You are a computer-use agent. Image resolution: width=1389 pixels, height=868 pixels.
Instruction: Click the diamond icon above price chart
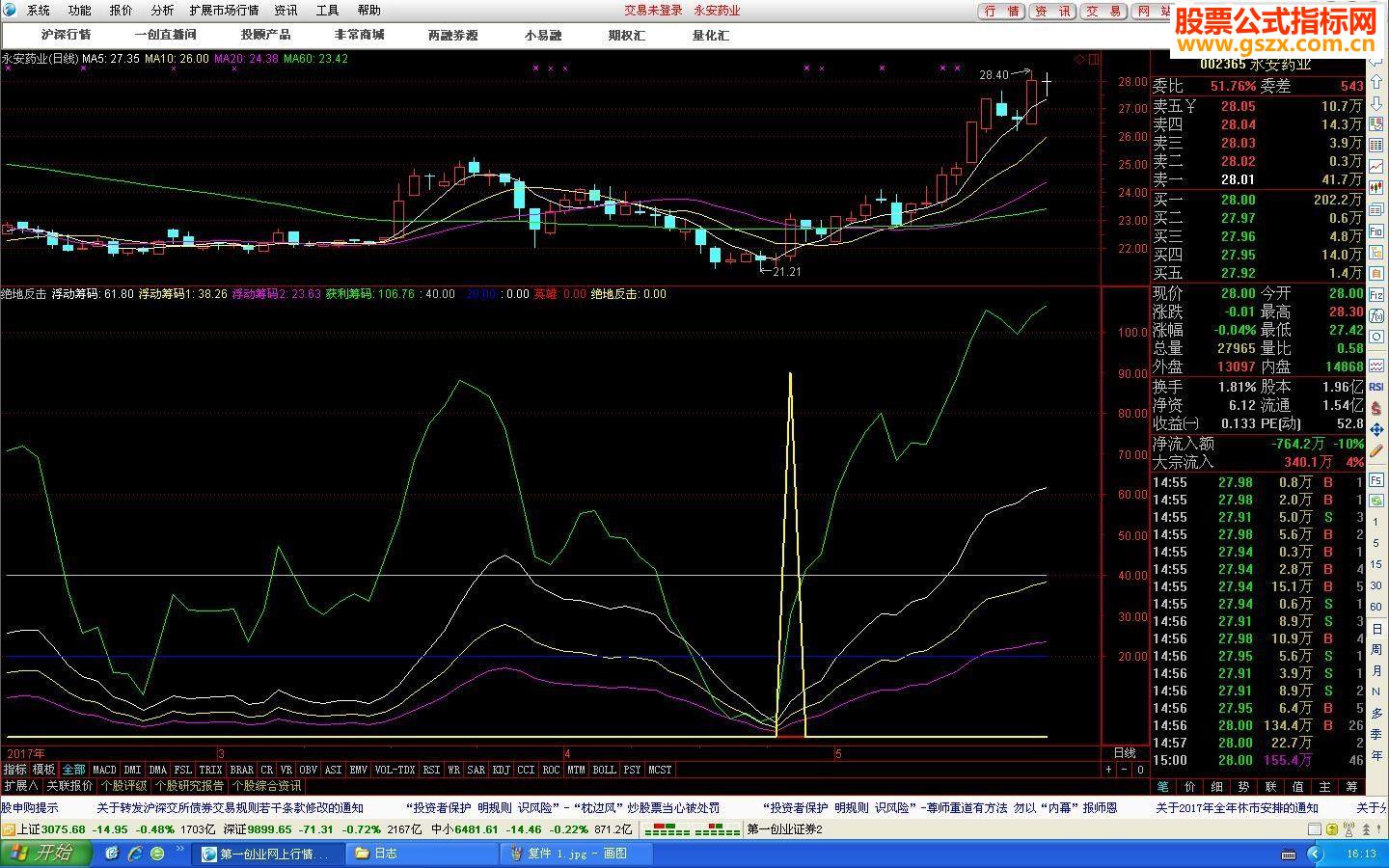pos(1079,59)
